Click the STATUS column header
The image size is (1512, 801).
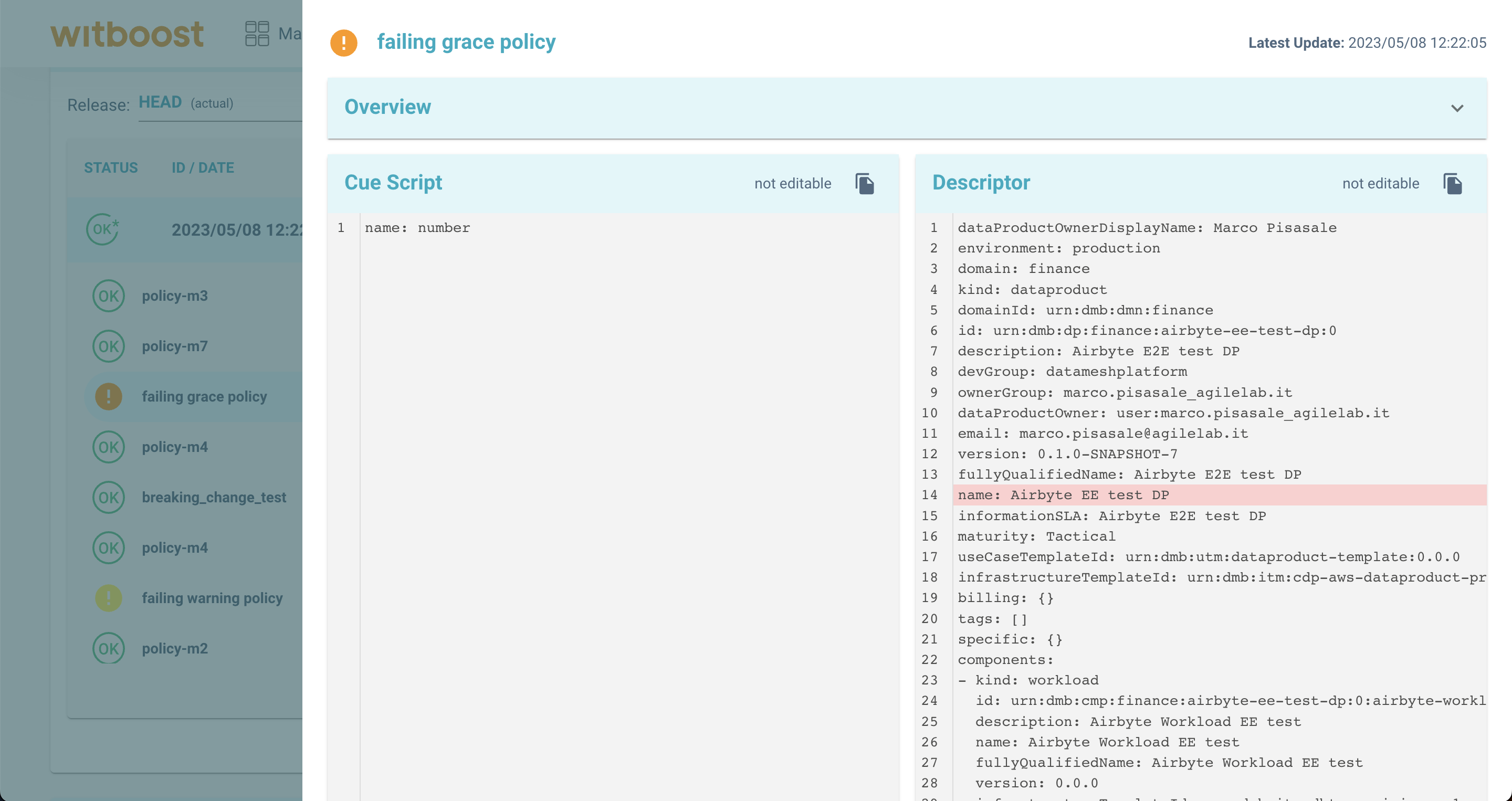tap(110, 168)
